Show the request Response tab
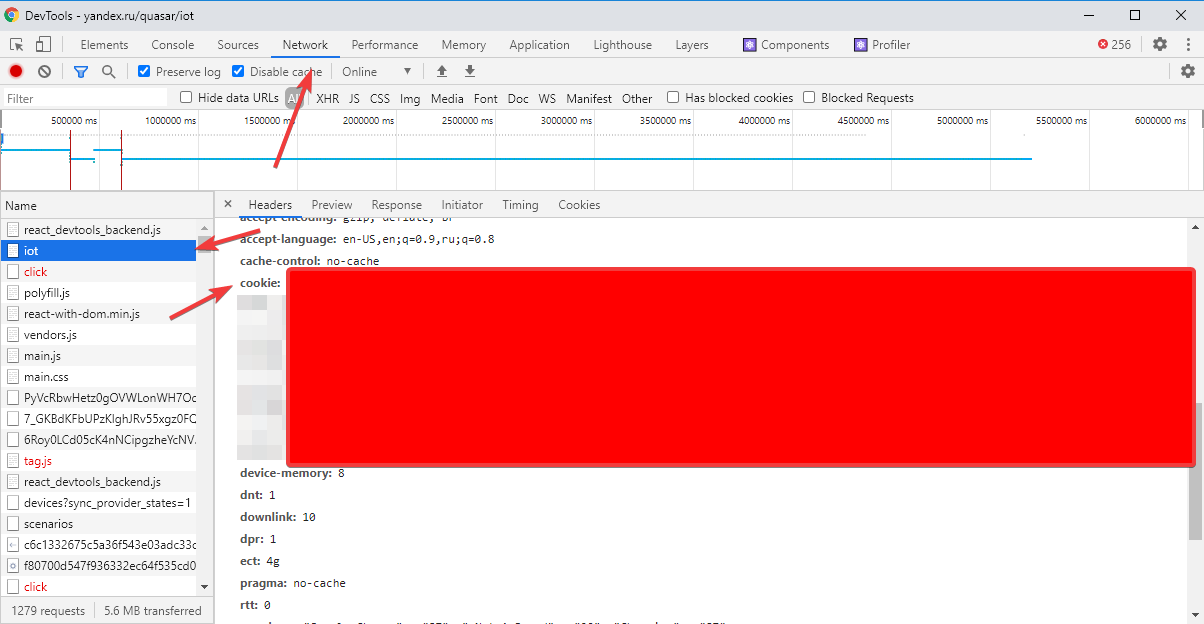Screen dimensions: 1204x624 tap(397, 205)
